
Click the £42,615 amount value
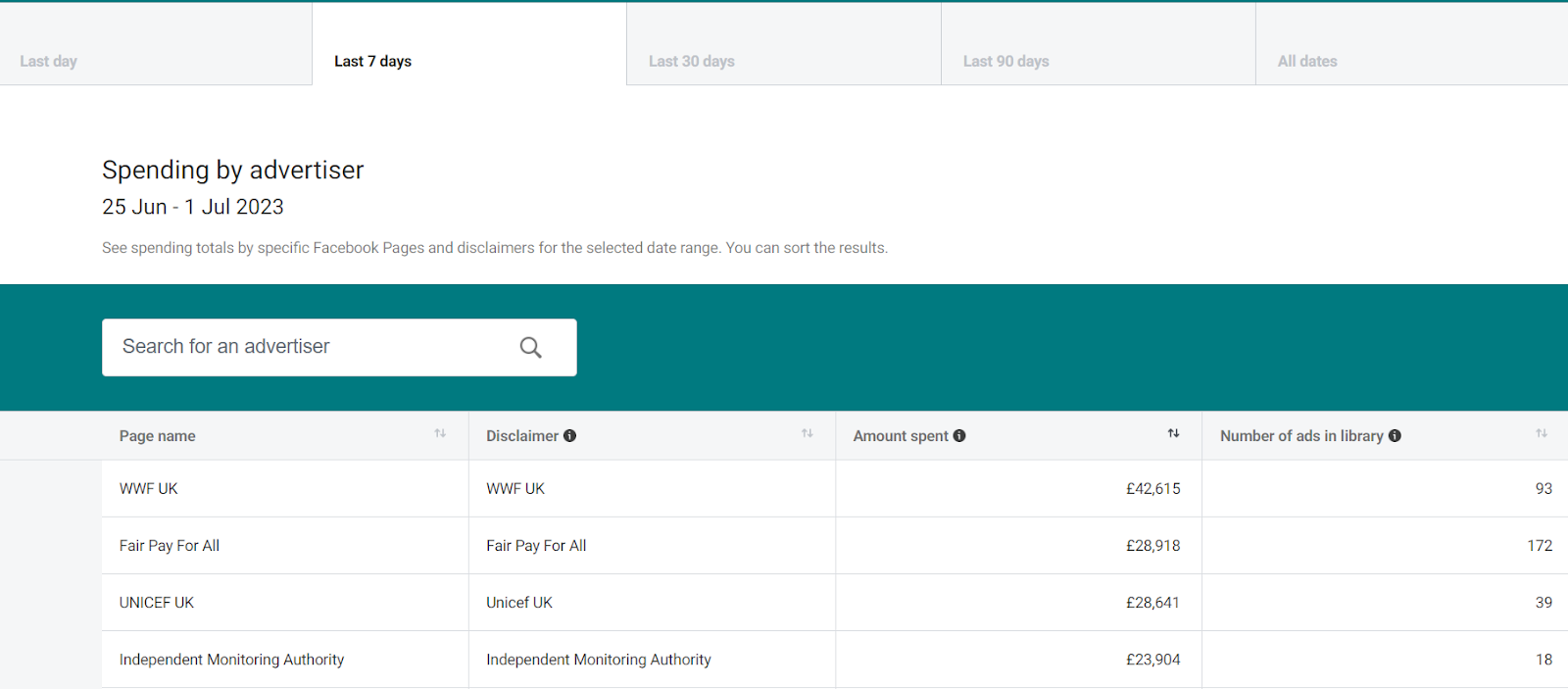point(1153,488)
